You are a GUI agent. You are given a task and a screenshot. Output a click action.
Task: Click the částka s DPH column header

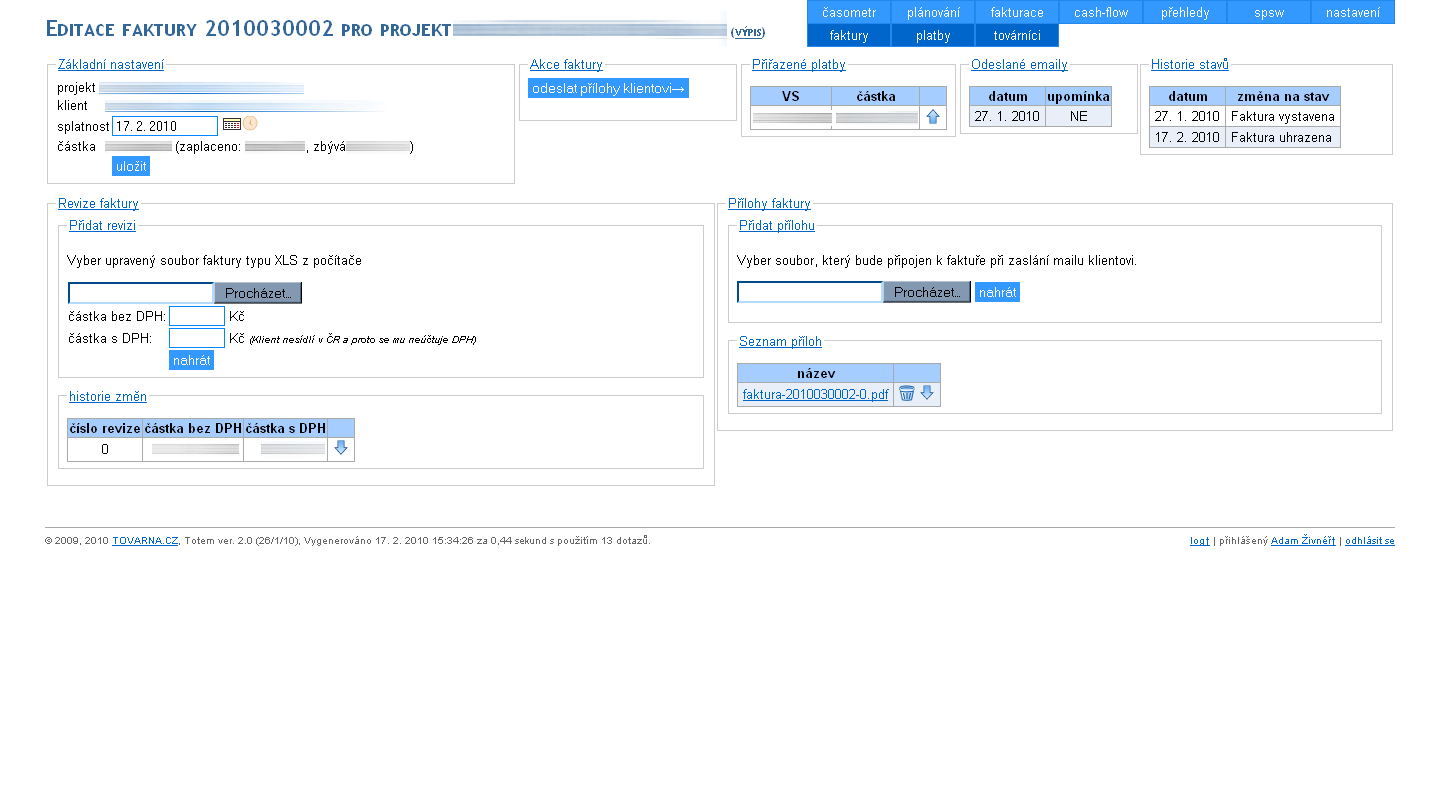pos(286,428)
